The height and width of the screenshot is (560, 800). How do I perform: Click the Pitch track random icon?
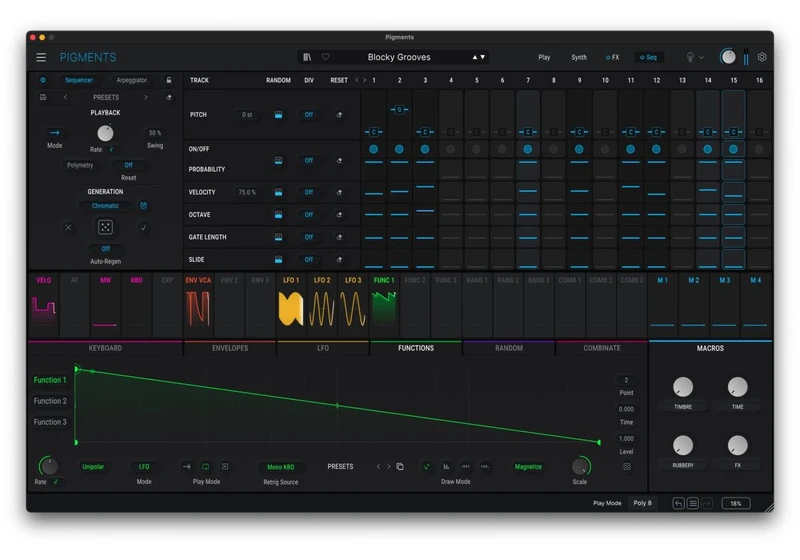pyautogui.click(x=279, y=115)
